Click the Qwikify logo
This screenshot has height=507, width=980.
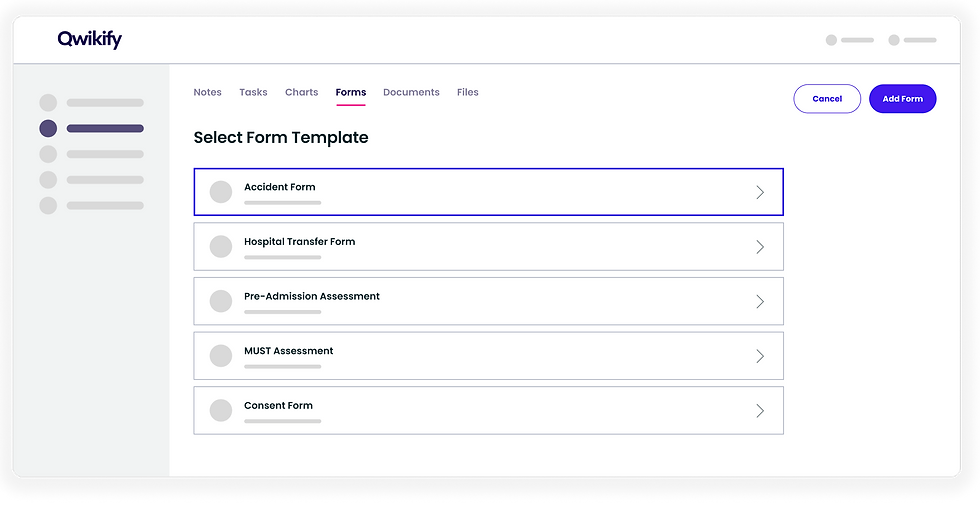pos(89,39)
